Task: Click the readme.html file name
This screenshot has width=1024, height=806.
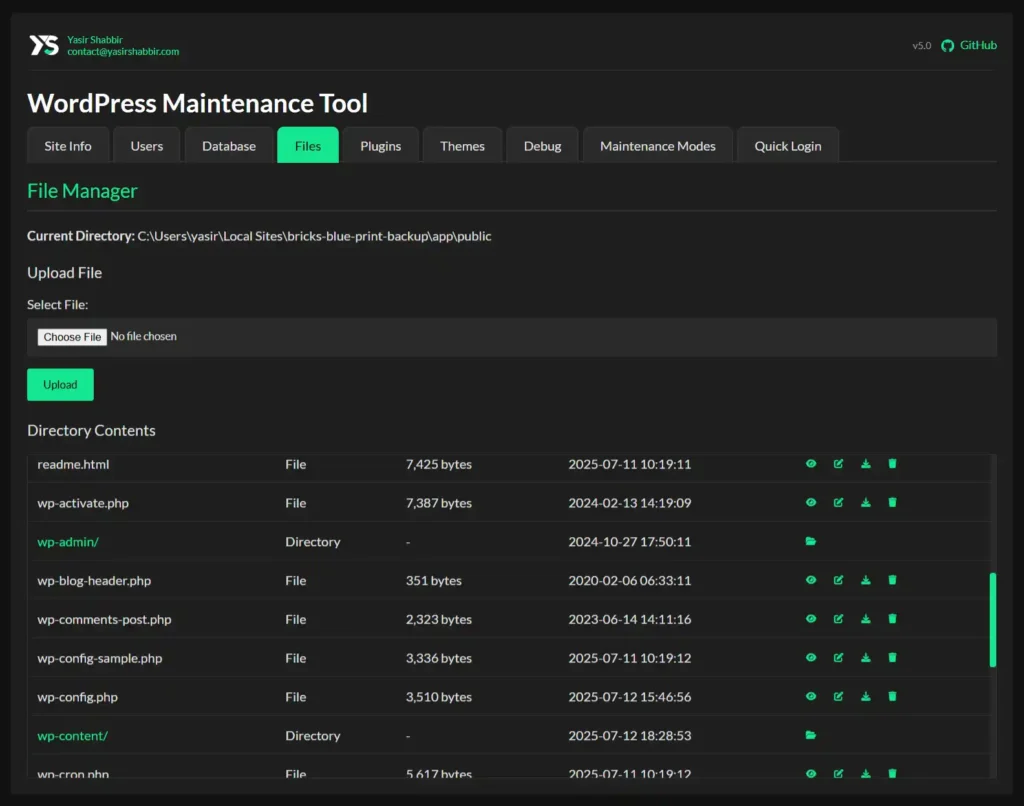Action: (x=73, y=464)
